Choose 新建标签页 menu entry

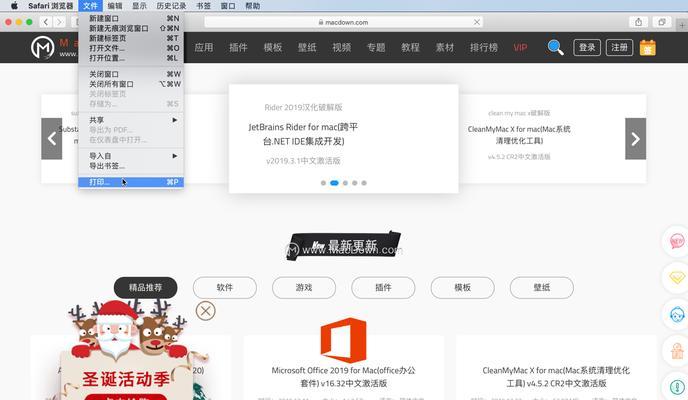[x=131, y=38]
